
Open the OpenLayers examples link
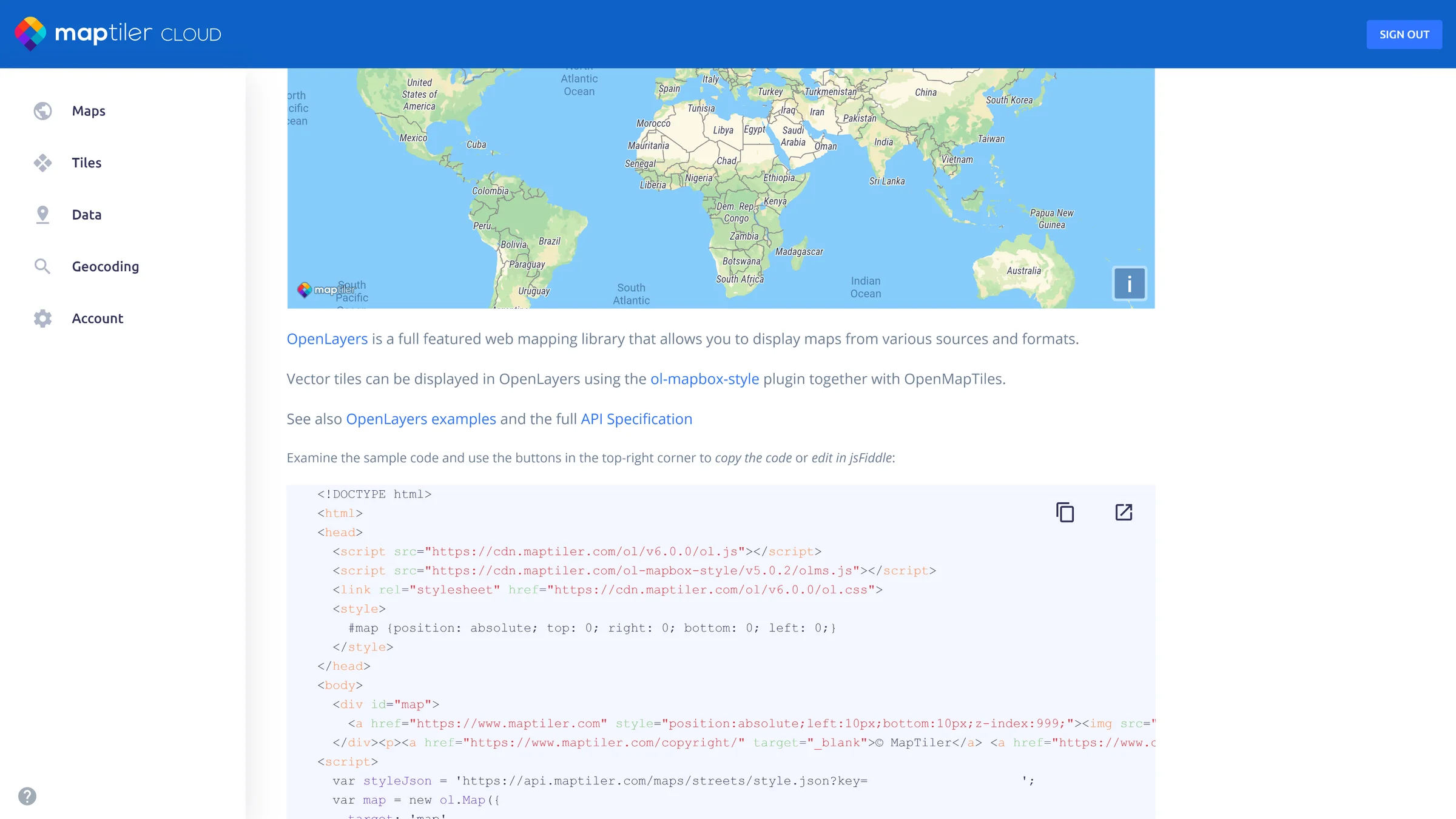click(x=421, y=419)
